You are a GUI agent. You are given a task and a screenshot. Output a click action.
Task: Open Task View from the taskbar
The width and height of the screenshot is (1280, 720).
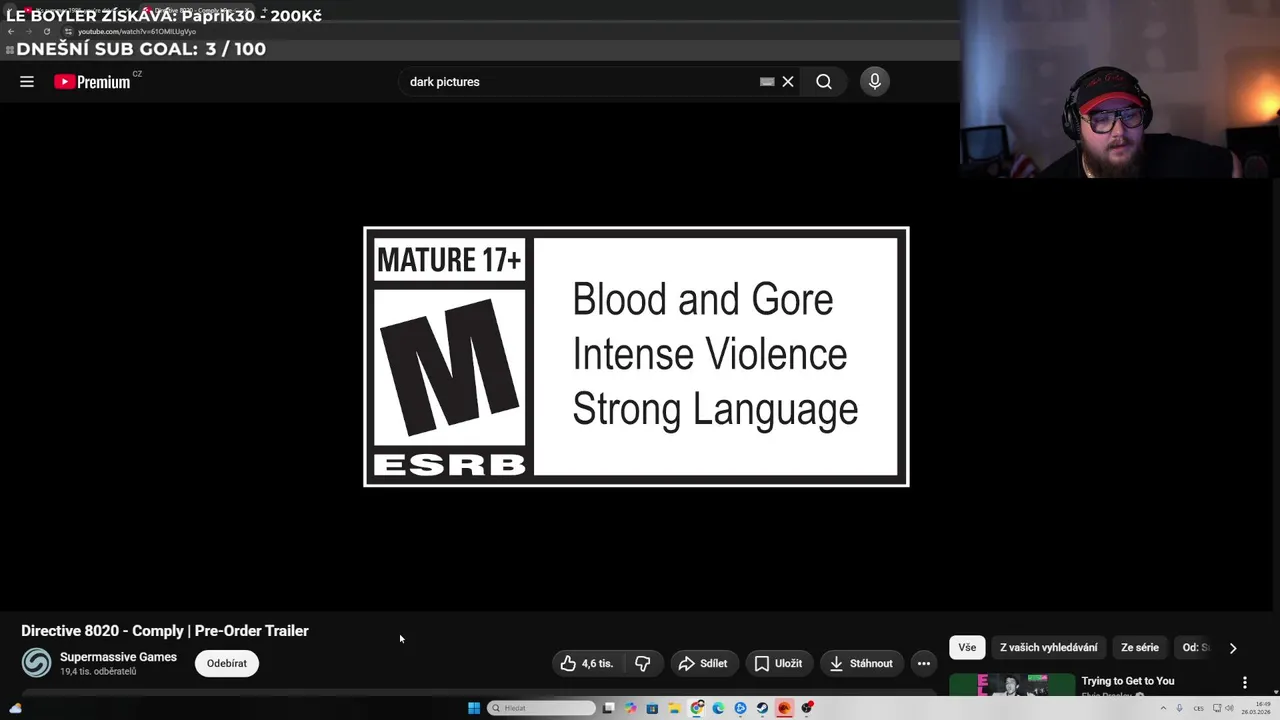pos(608,708)
